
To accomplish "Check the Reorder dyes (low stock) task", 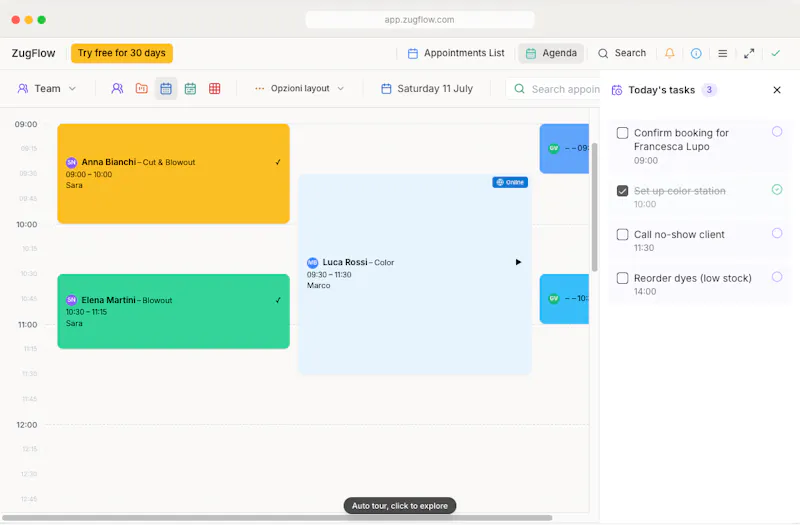I will coord(622,278).
